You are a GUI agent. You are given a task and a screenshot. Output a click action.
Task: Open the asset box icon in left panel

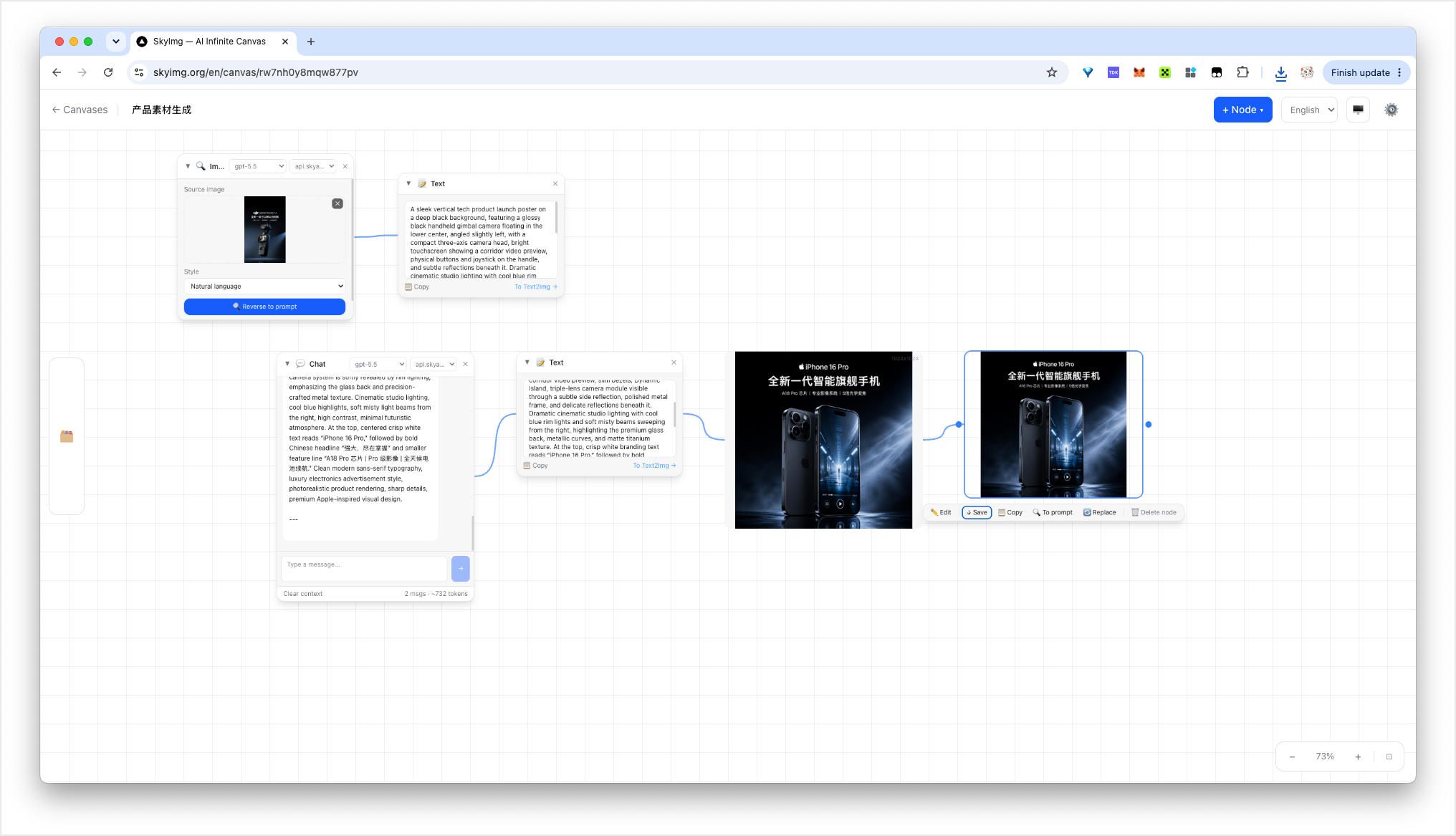[x=67, y=436]
